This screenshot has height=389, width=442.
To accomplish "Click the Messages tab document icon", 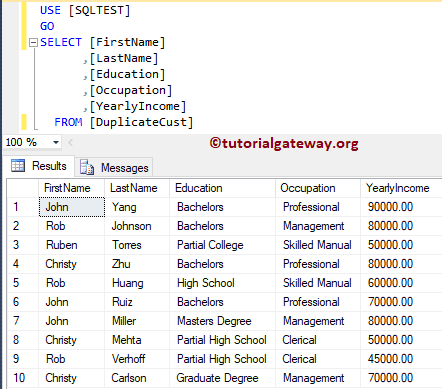I will tap(87, 167).
